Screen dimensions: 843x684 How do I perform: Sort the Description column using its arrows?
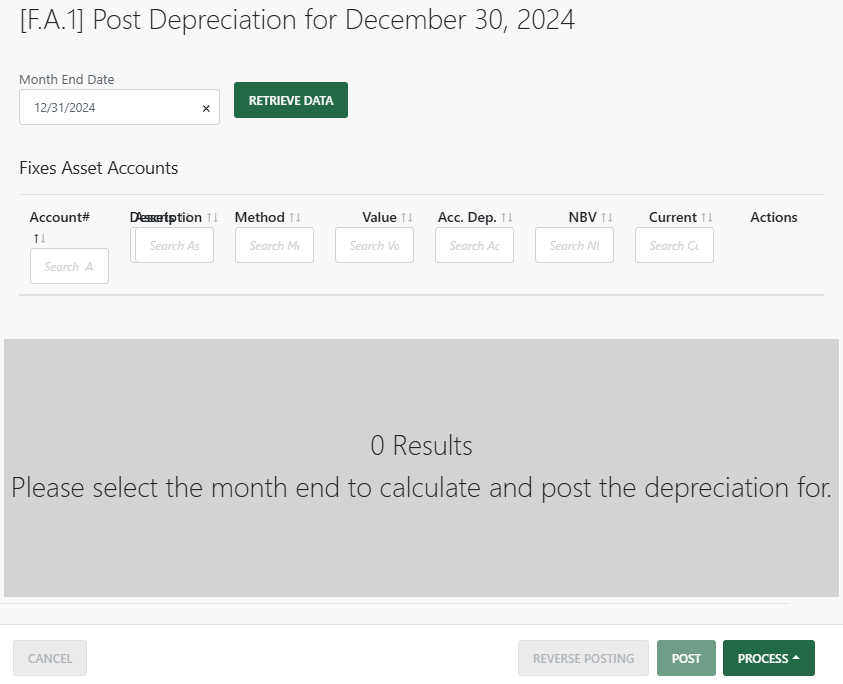point(210,217)
